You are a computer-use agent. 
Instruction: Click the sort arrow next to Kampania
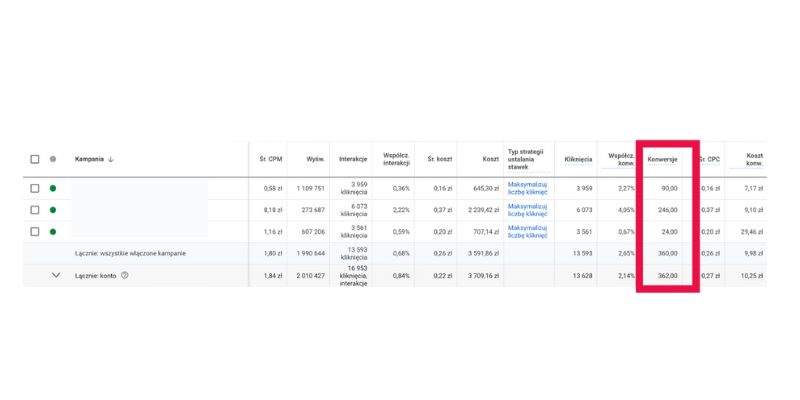coord(110,159)
